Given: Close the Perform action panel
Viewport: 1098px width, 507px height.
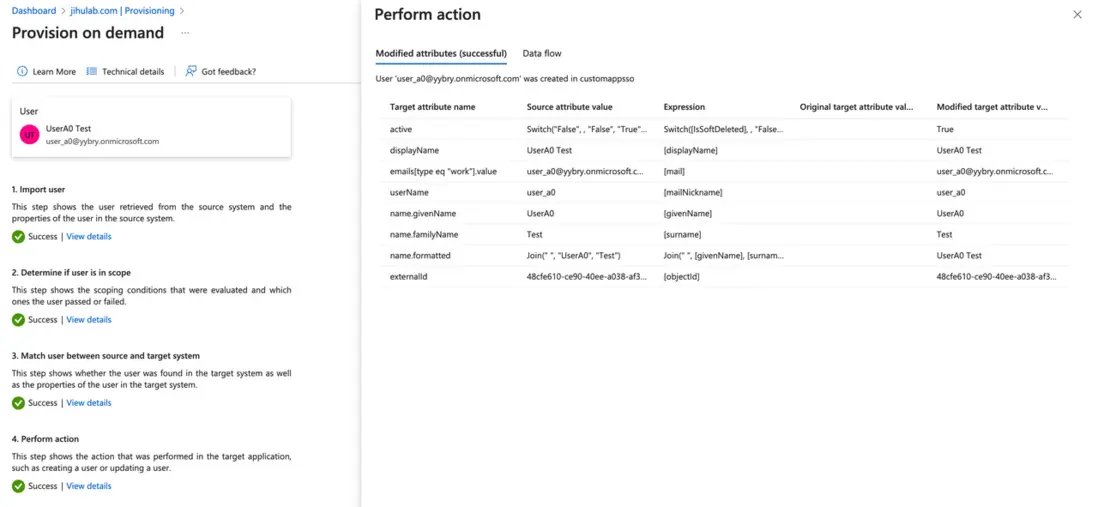Looking at the screenshot, I should click(x=1077, y=15).
